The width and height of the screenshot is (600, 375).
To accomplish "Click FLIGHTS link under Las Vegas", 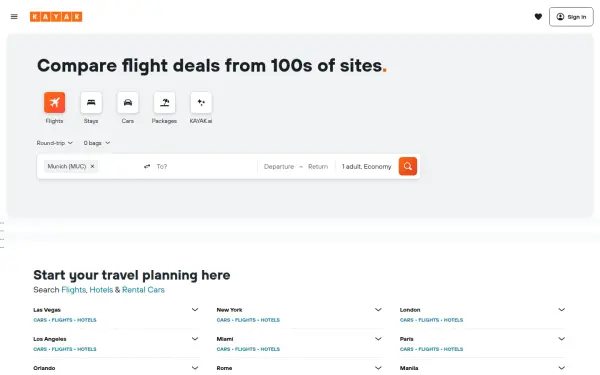I will [x=62, y=320].
